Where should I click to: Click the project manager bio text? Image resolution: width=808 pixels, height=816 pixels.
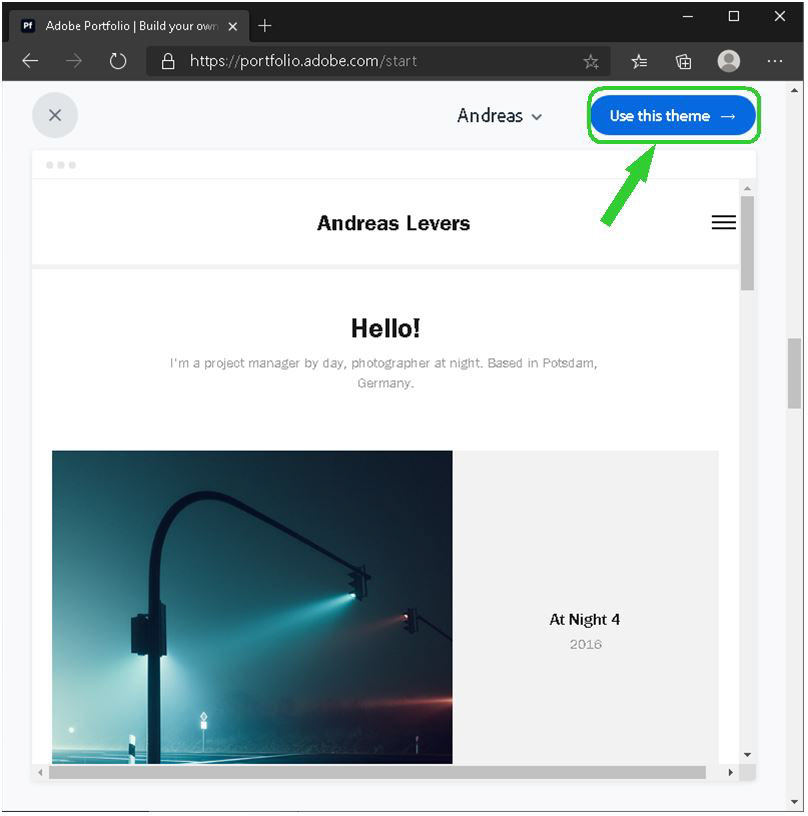384,373
